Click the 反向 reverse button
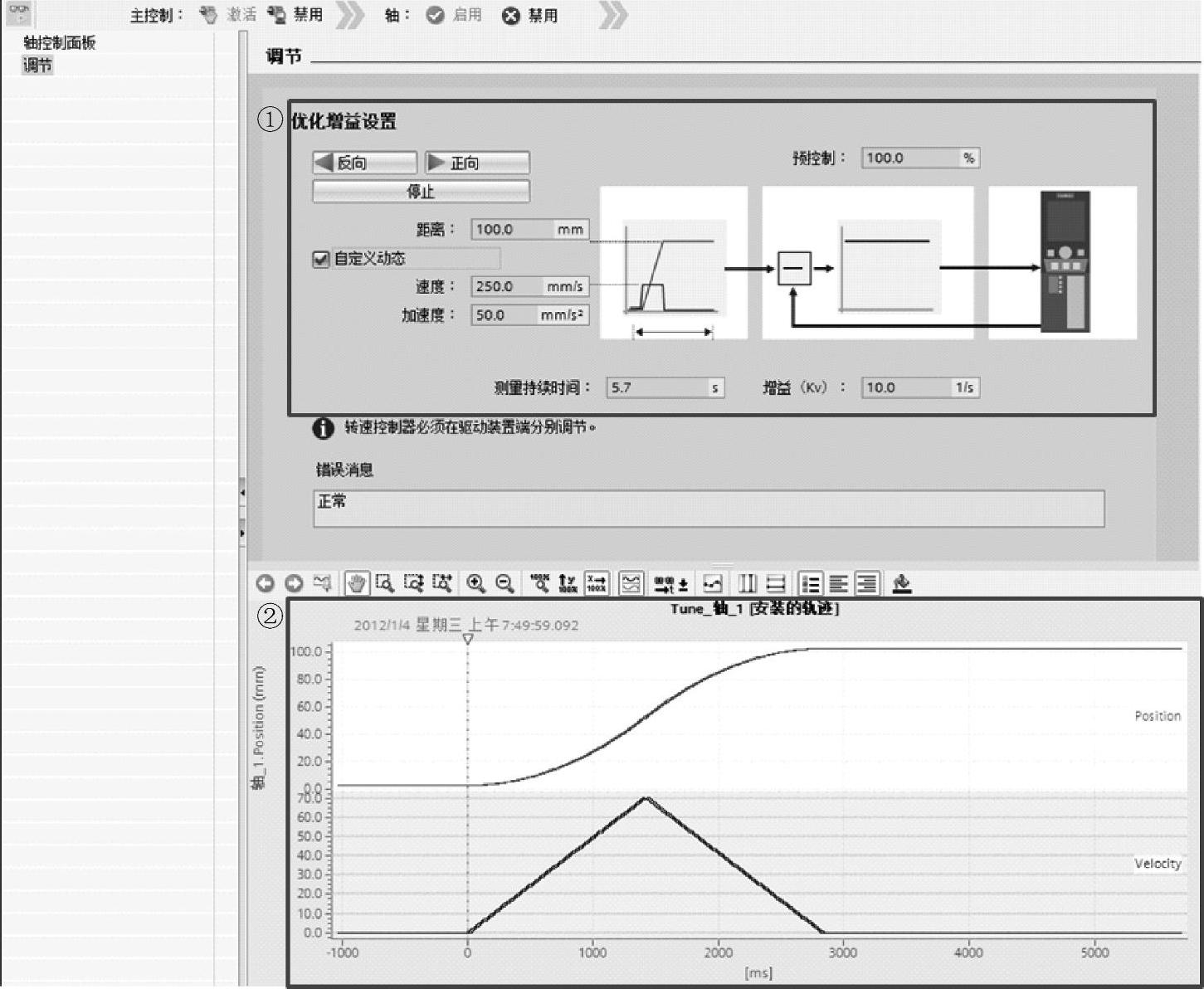1204x989 pixels. click(x=364, y=163)
